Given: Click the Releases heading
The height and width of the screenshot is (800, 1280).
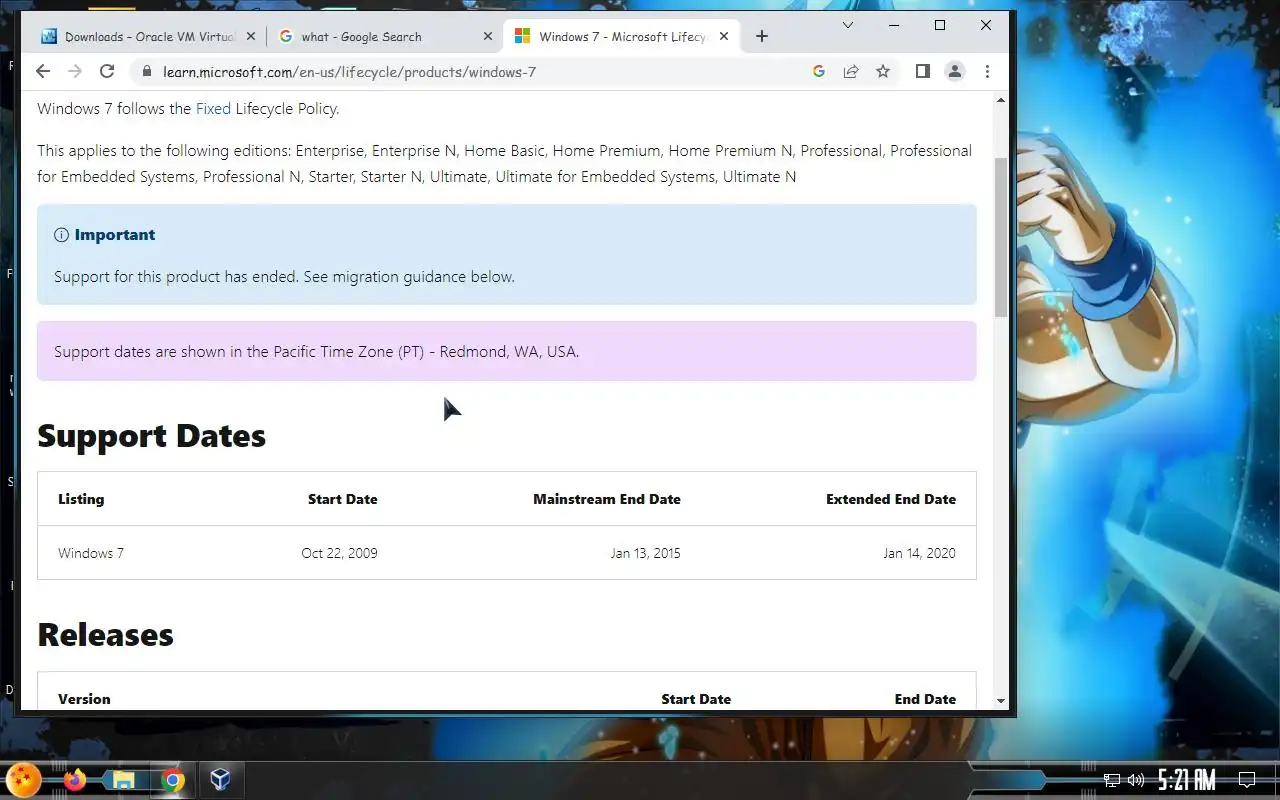Looking at the screenshot, I should point(106,635).
